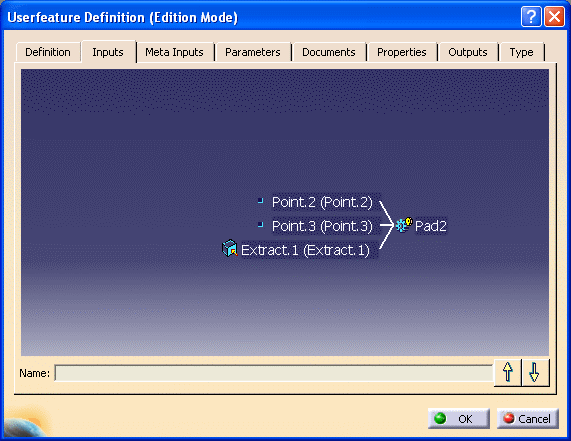Click the green light on OK button
The image size is (571, 441).
pos(440,418)
